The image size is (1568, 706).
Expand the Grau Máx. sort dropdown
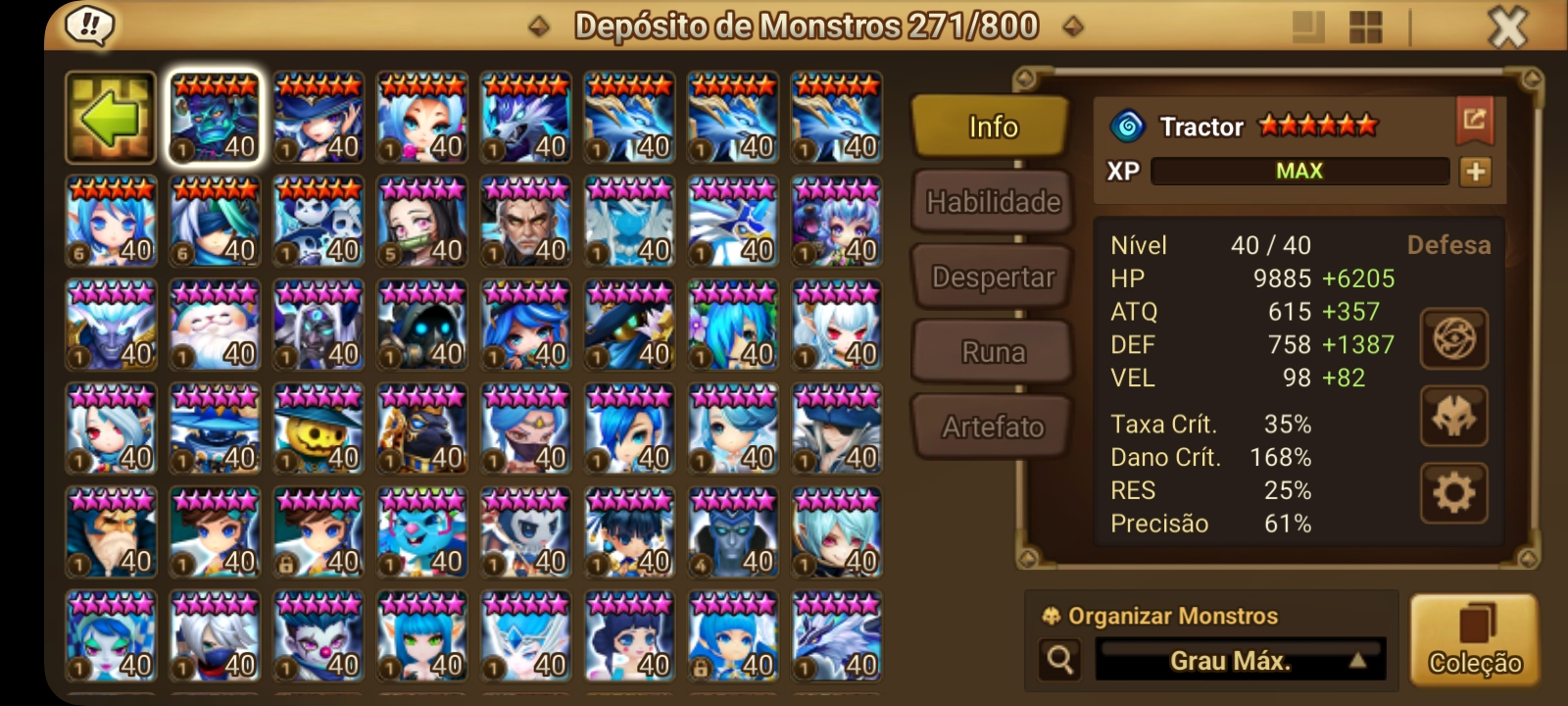pos(1241,660)
